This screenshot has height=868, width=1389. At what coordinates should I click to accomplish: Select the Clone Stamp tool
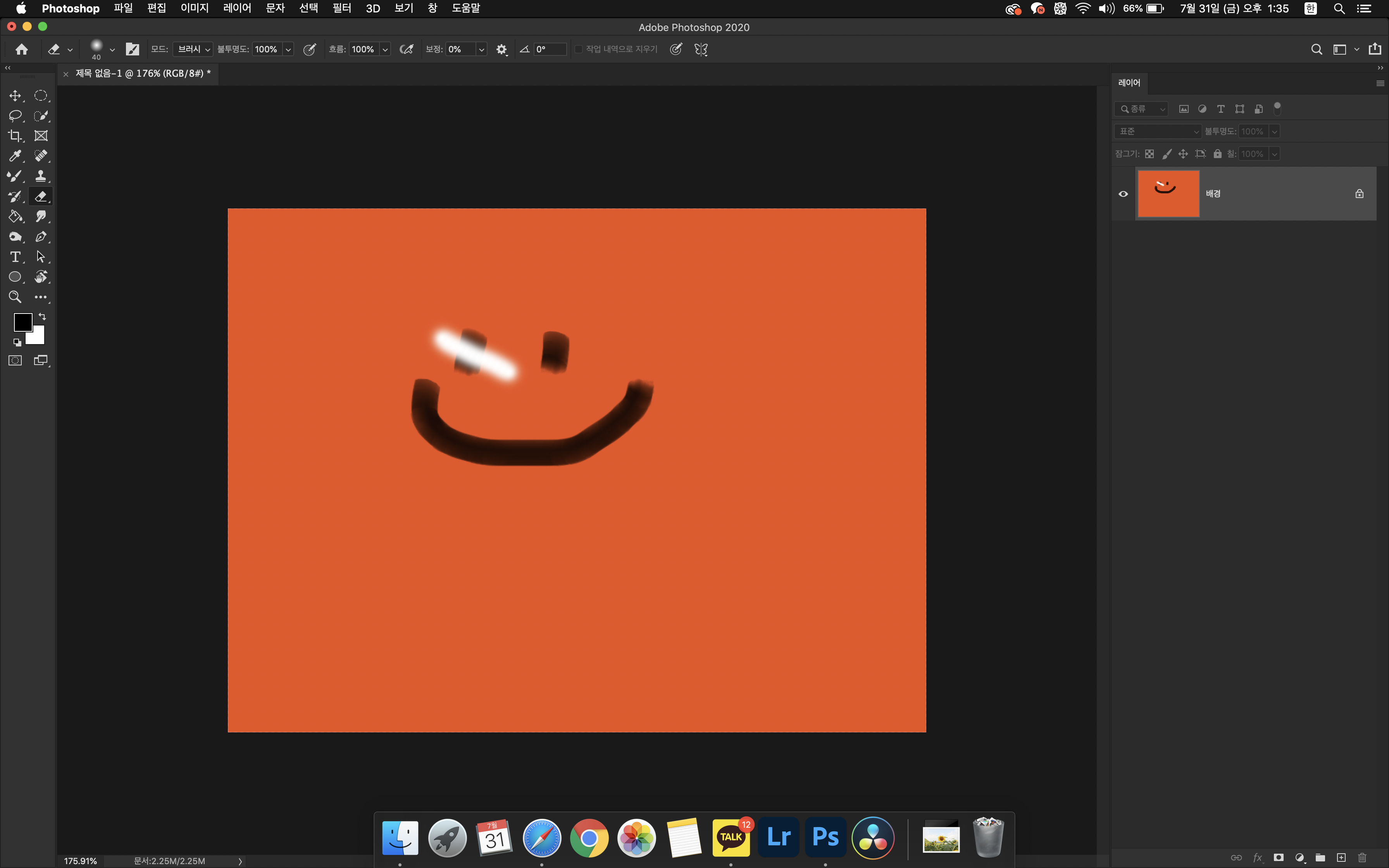(x=40, y=176)
